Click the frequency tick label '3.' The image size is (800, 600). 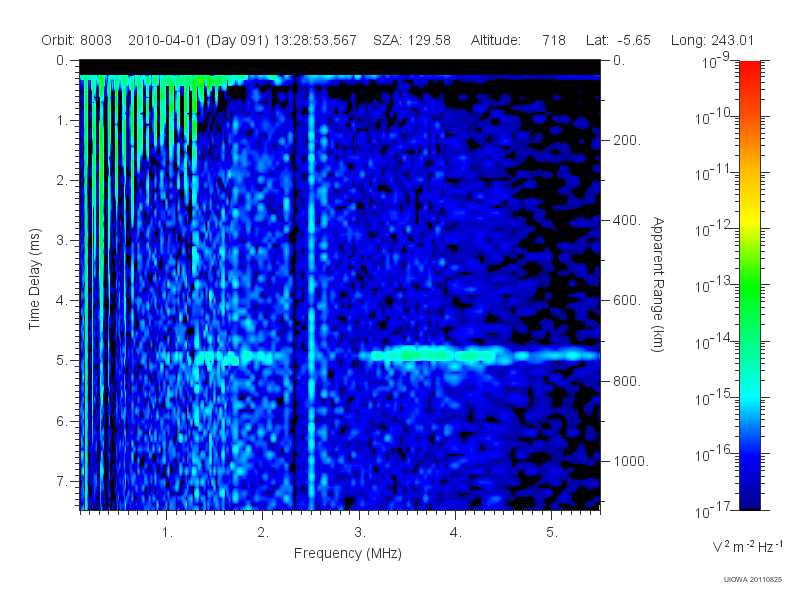coord(360,533)
